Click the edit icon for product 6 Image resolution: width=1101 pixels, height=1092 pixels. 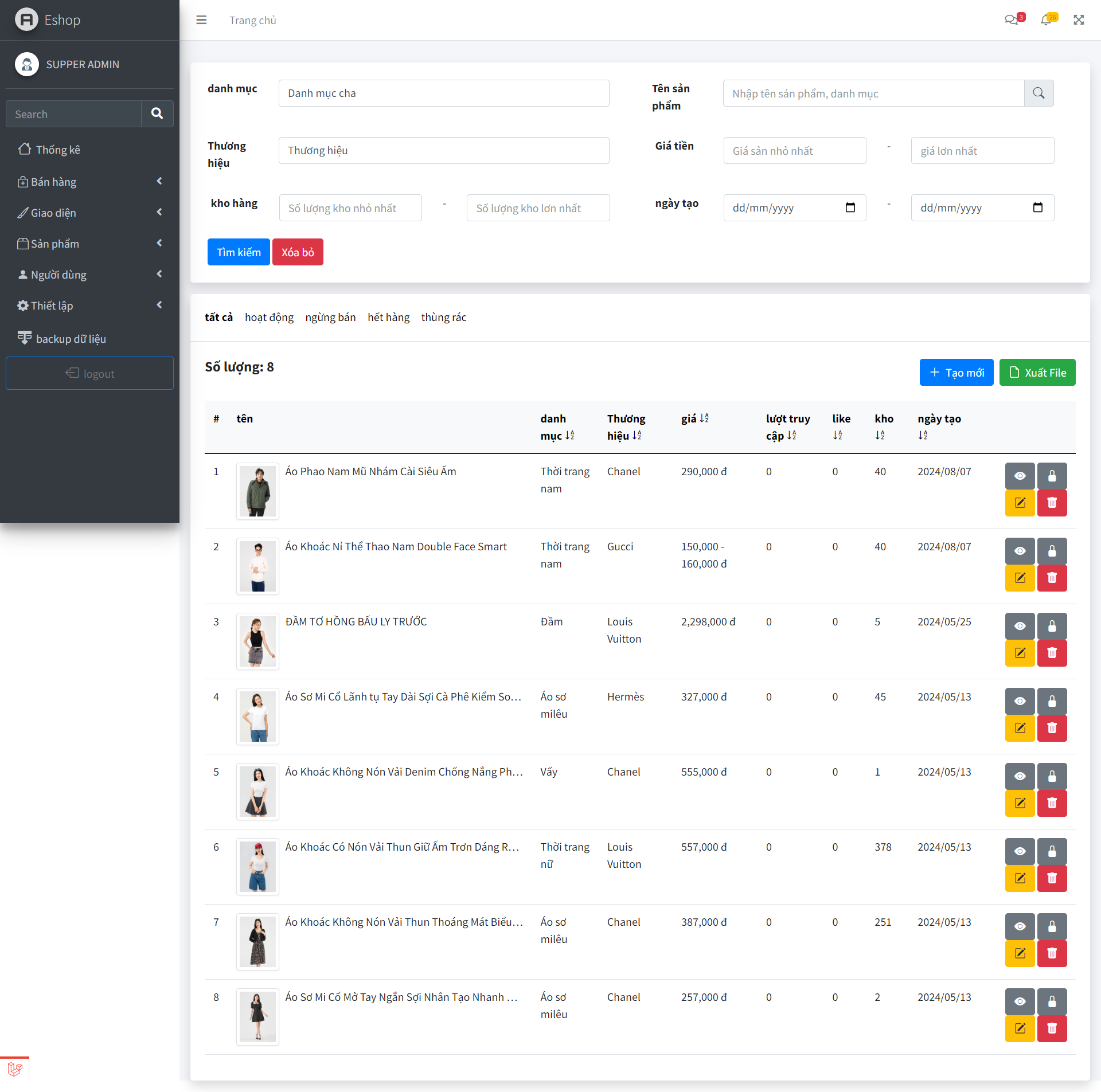pos(1020,877)
